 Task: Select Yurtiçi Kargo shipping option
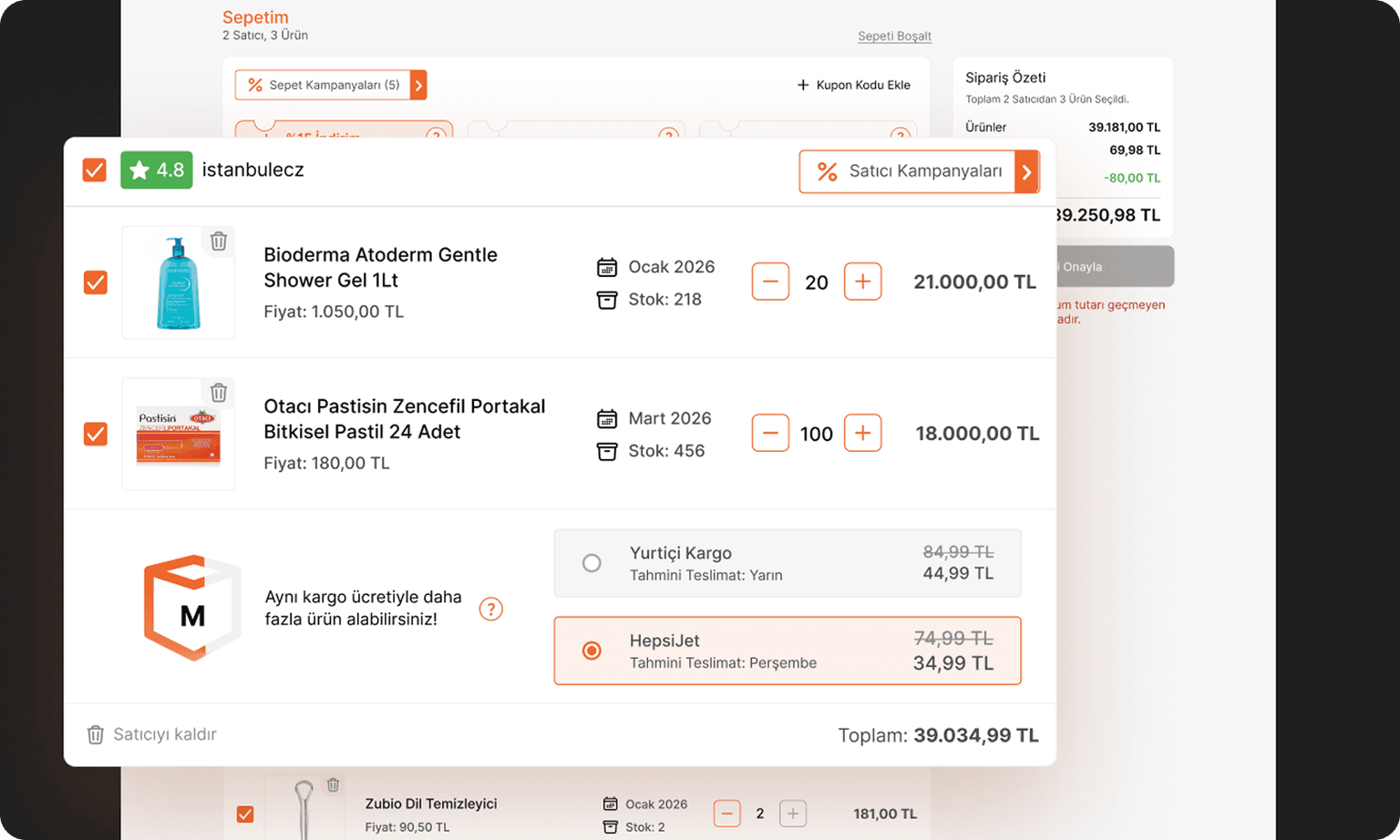(592, 563)
